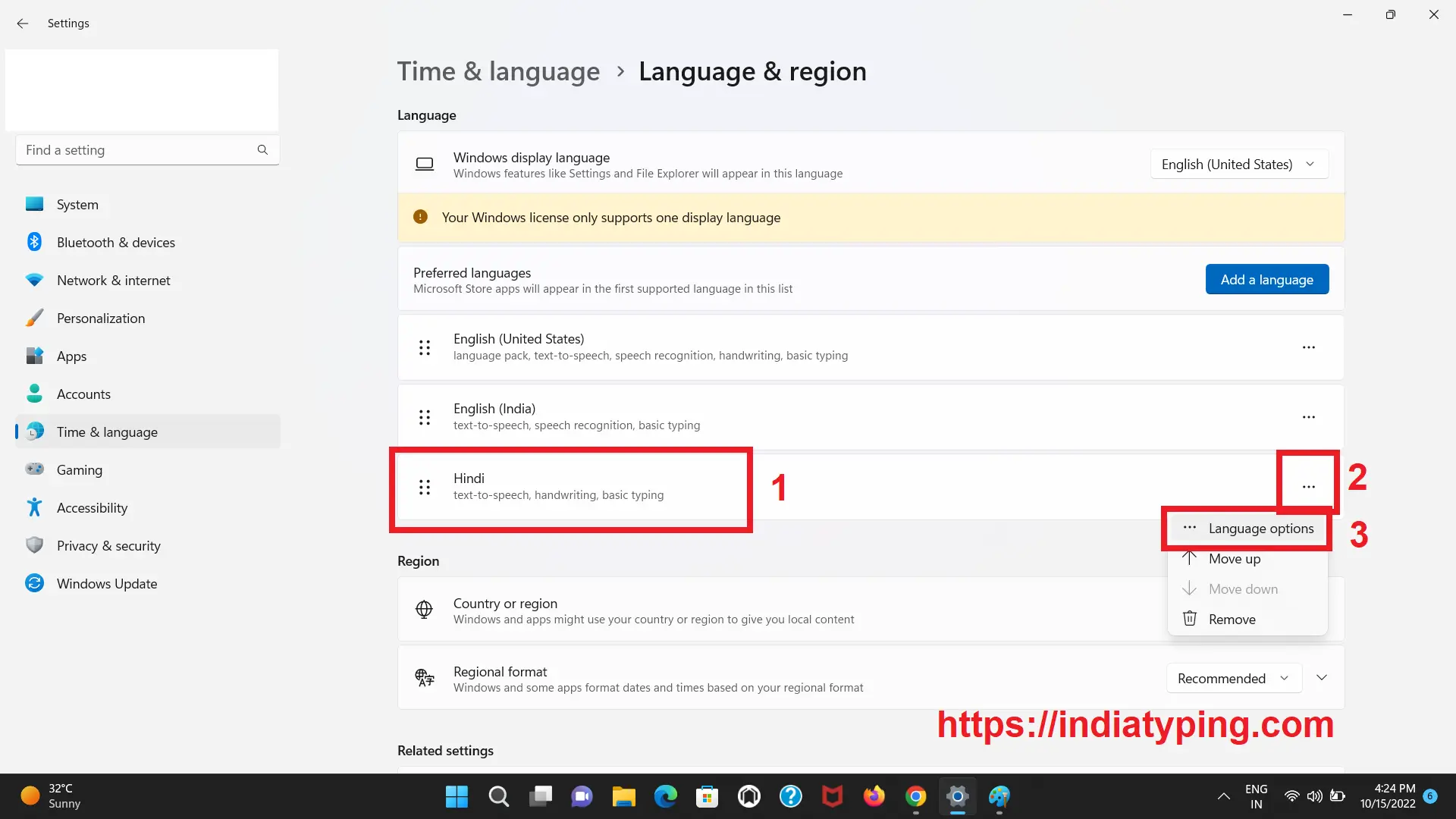Open Bluetooth & devices category
The width and height of the screenshot is (1456, 819).
[x=148, y=243]
